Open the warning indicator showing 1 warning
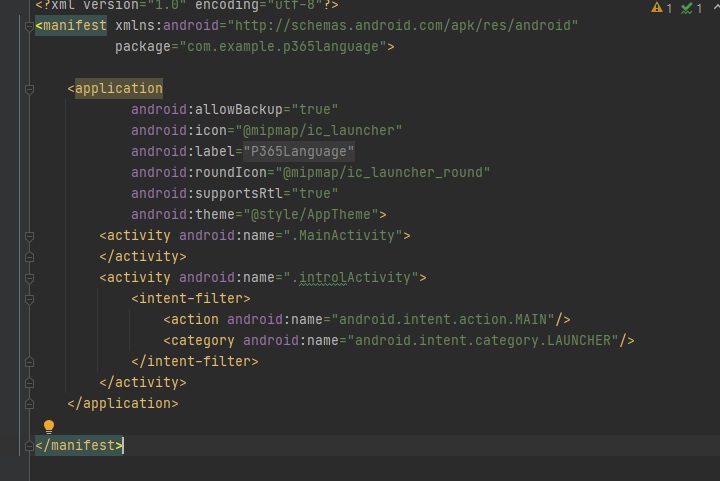720x481 pixels. click(661, 8)
